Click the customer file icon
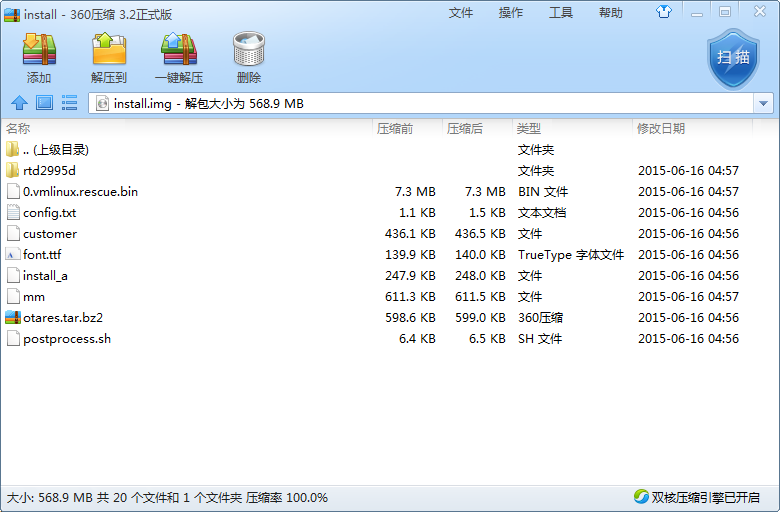The height and width of the screenshot is (512, 780). tap(13, 234)
